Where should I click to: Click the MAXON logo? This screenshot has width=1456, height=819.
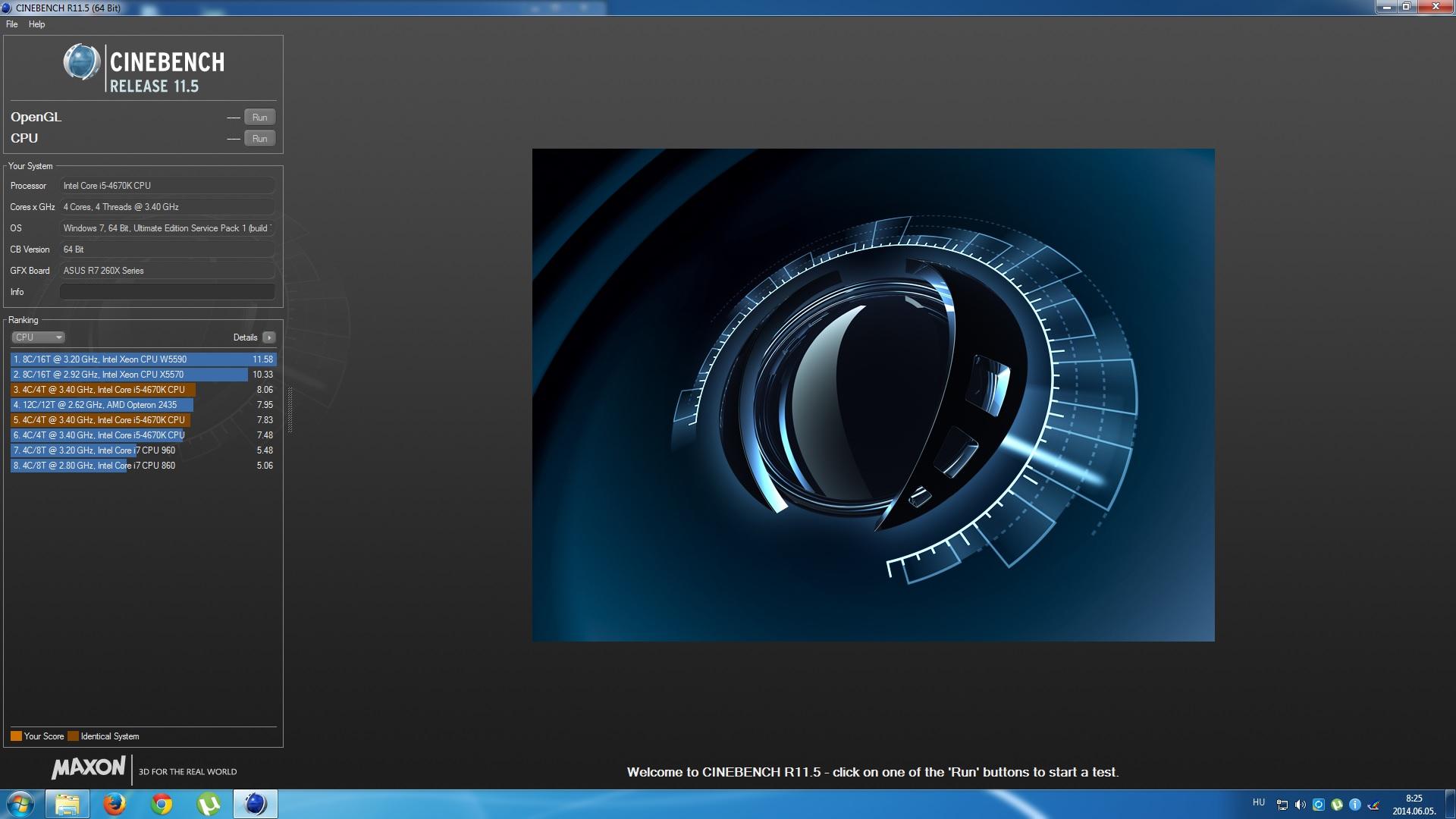pos(89,768)
